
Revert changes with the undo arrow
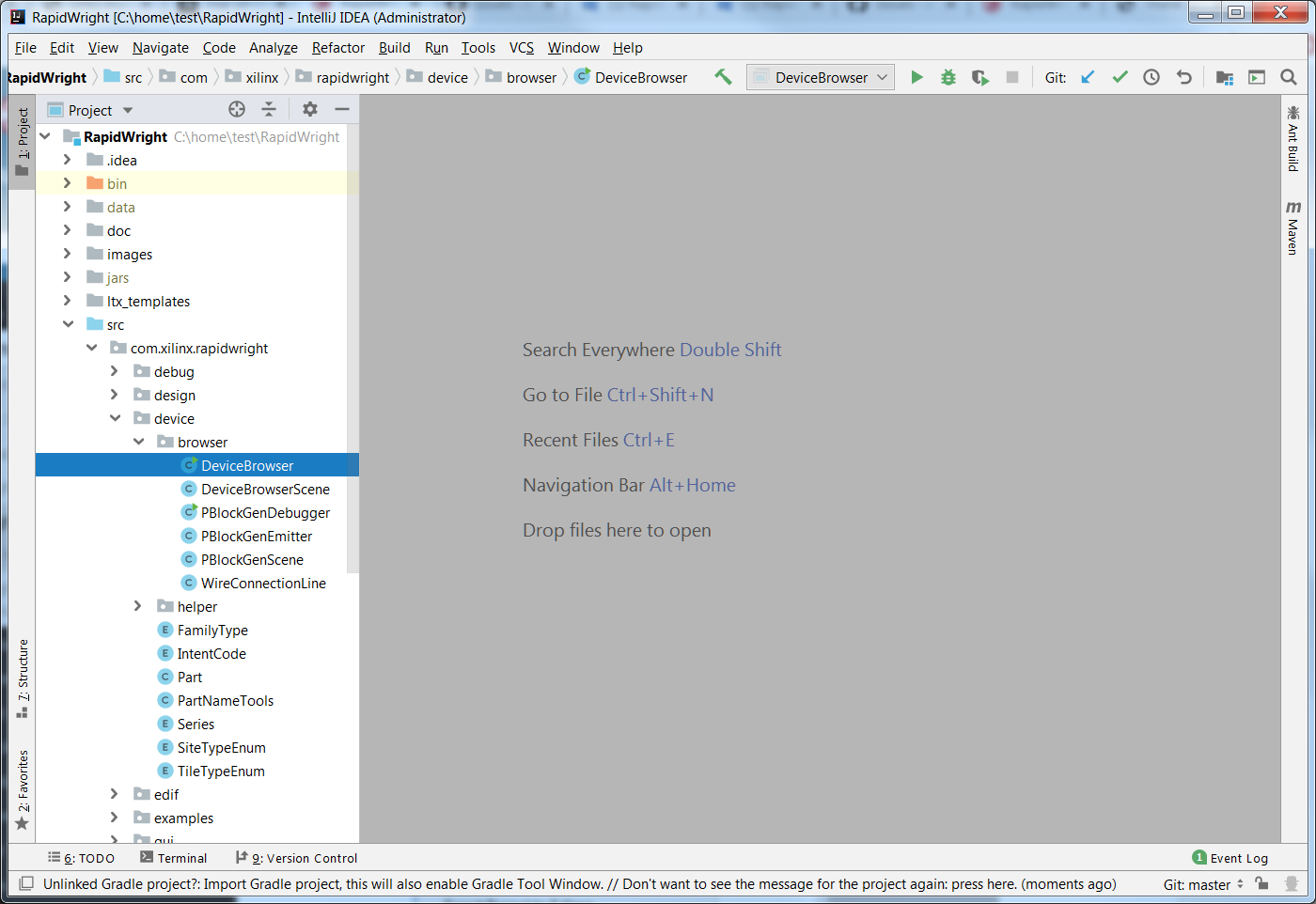click(1184, 77)
